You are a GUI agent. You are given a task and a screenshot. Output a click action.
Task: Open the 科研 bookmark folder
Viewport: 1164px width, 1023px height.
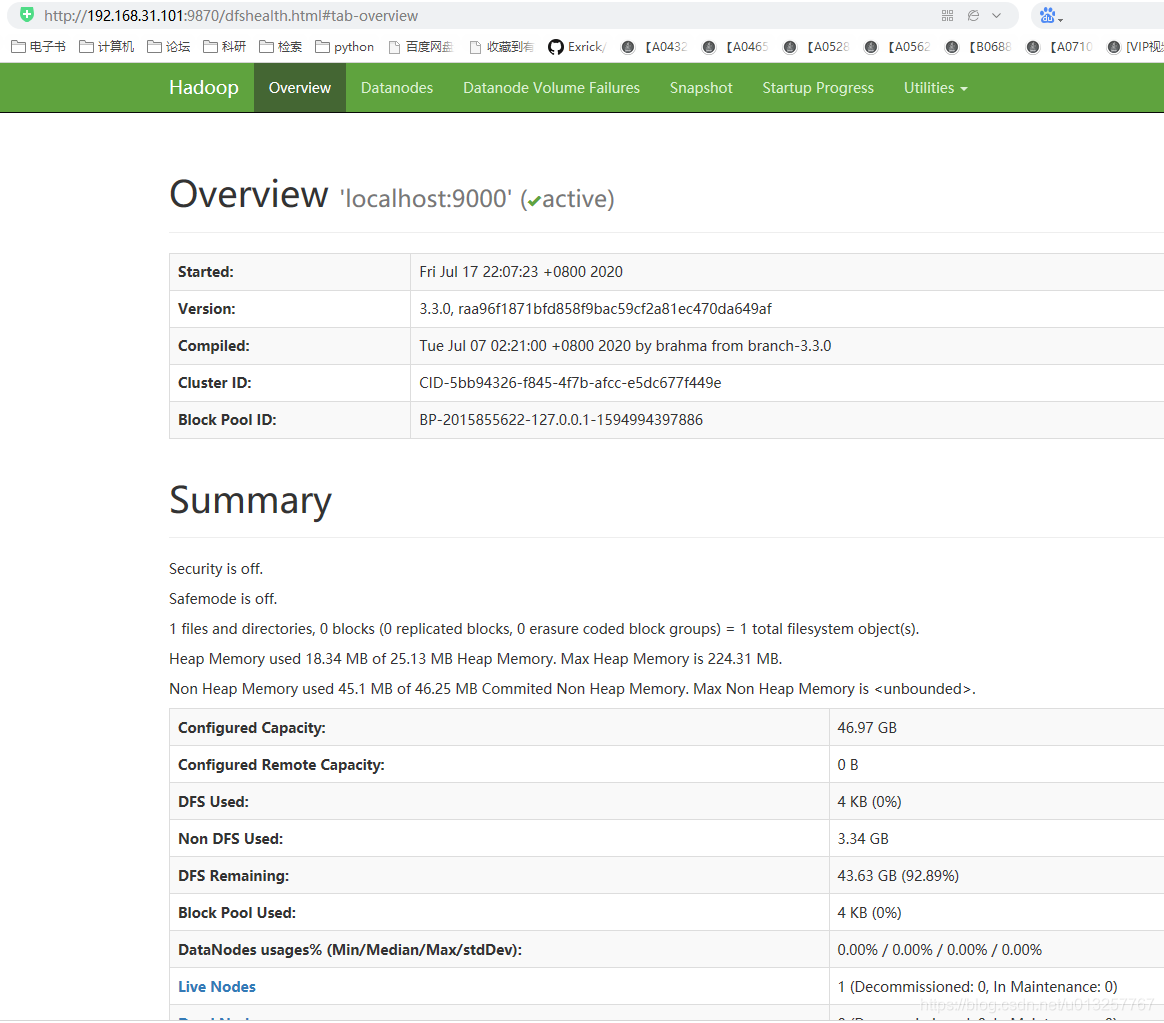click(225, 47)
